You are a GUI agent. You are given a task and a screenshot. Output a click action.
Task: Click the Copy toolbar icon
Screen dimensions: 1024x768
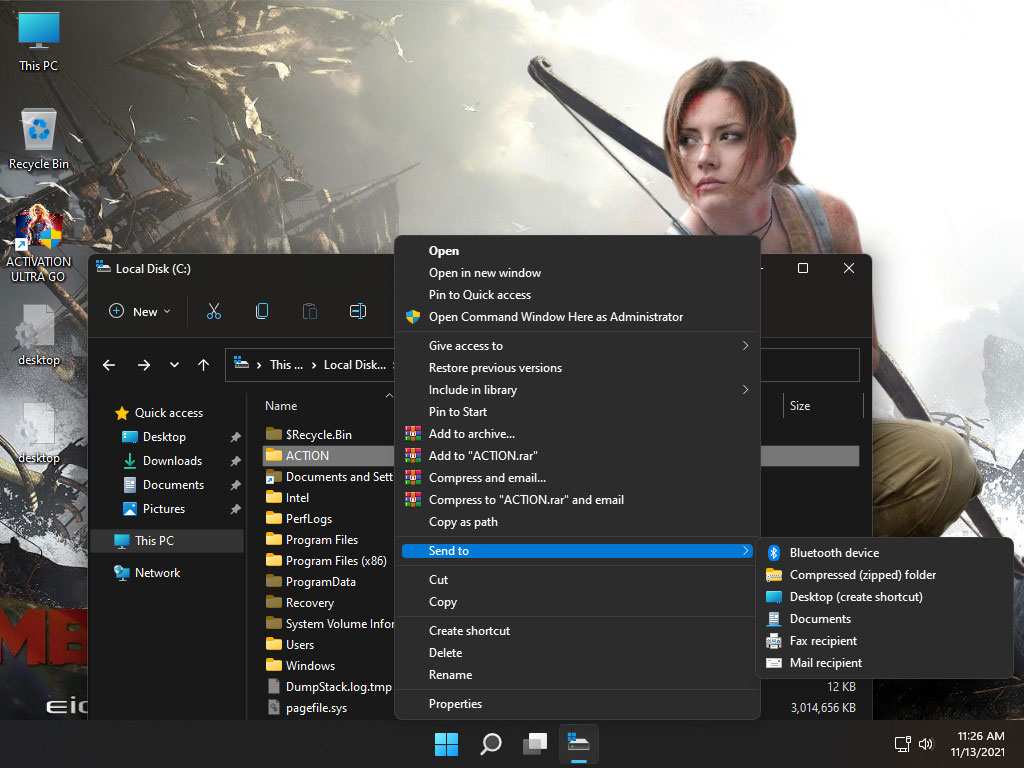tap(262, 311)
